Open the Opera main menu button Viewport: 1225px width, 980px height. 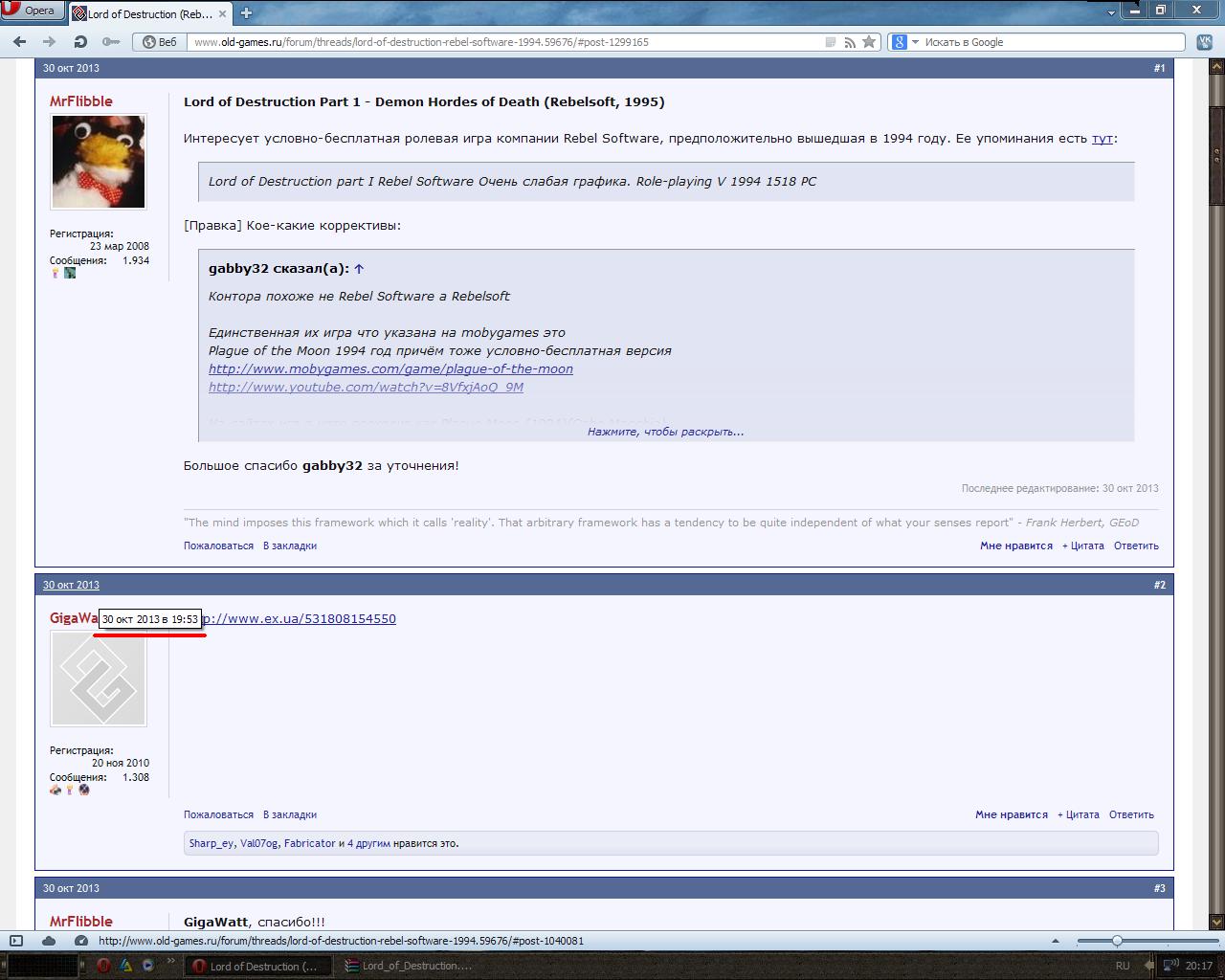pyautogui.click(x=32, y=11)
